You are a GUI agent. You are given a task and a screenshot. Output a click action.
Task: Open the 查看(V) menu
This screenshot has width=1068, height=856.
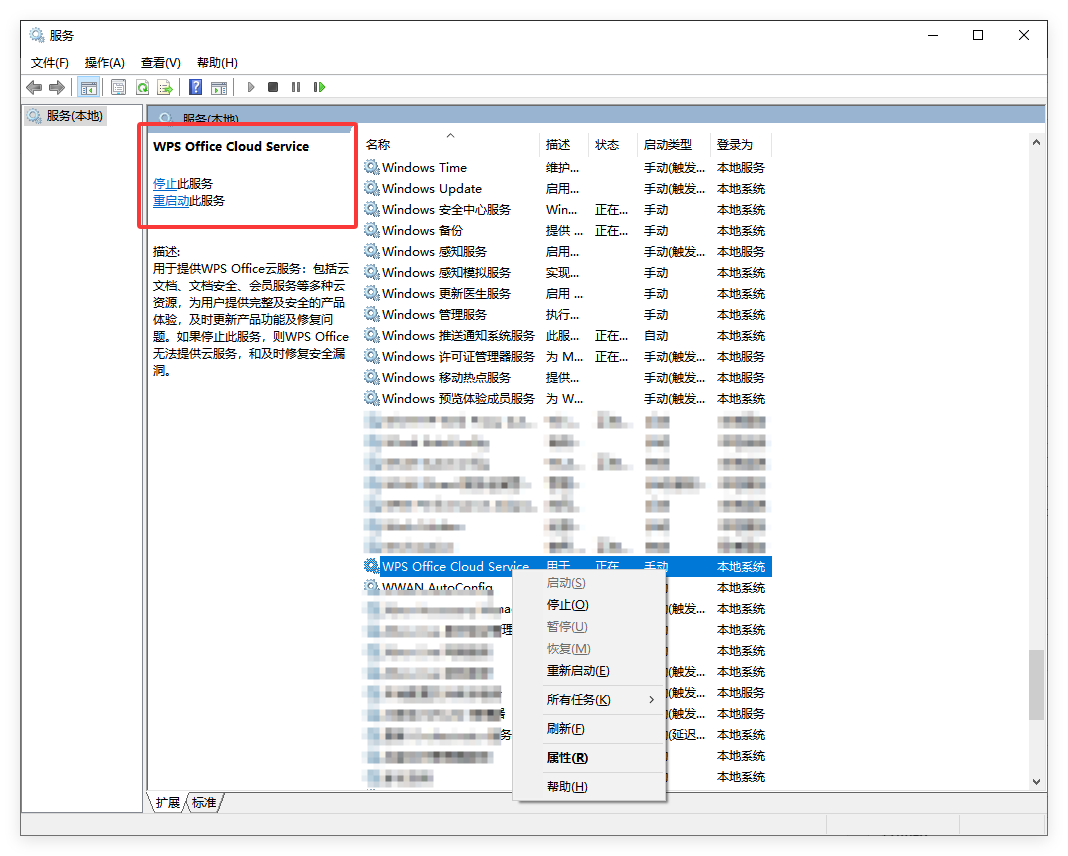[x=160, y=62]
